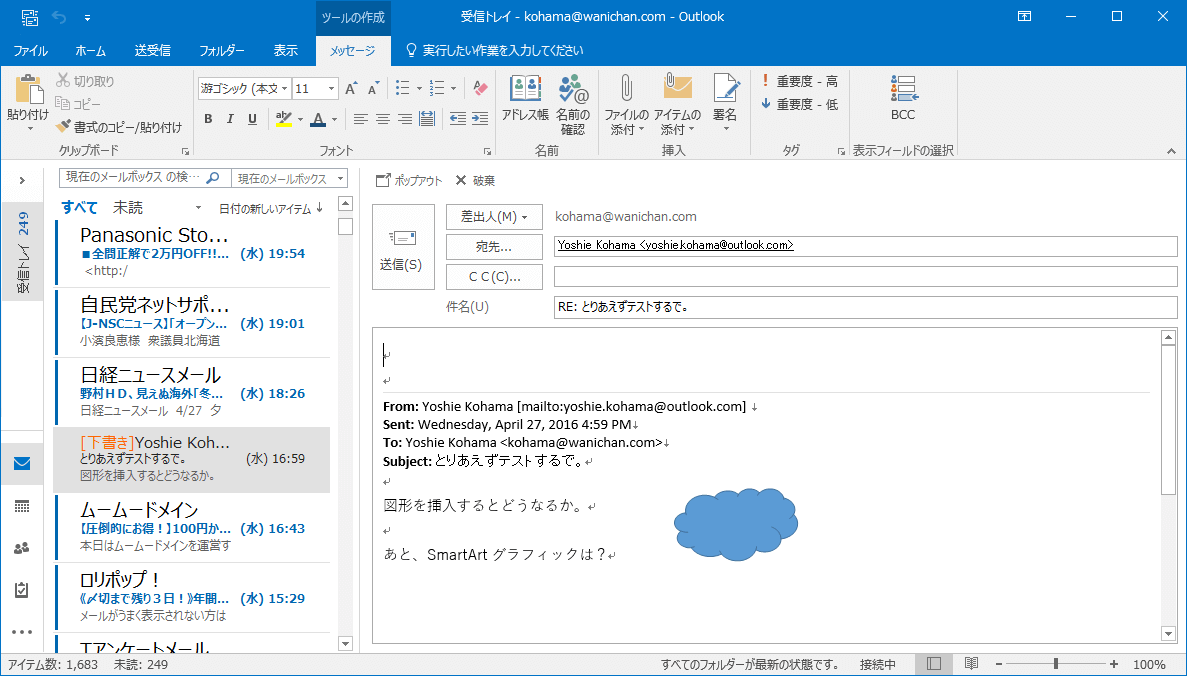Decrease the indent level
The width and height of the screenshot is (1187, 676).
pyautogui.click(x=458, y=119)
